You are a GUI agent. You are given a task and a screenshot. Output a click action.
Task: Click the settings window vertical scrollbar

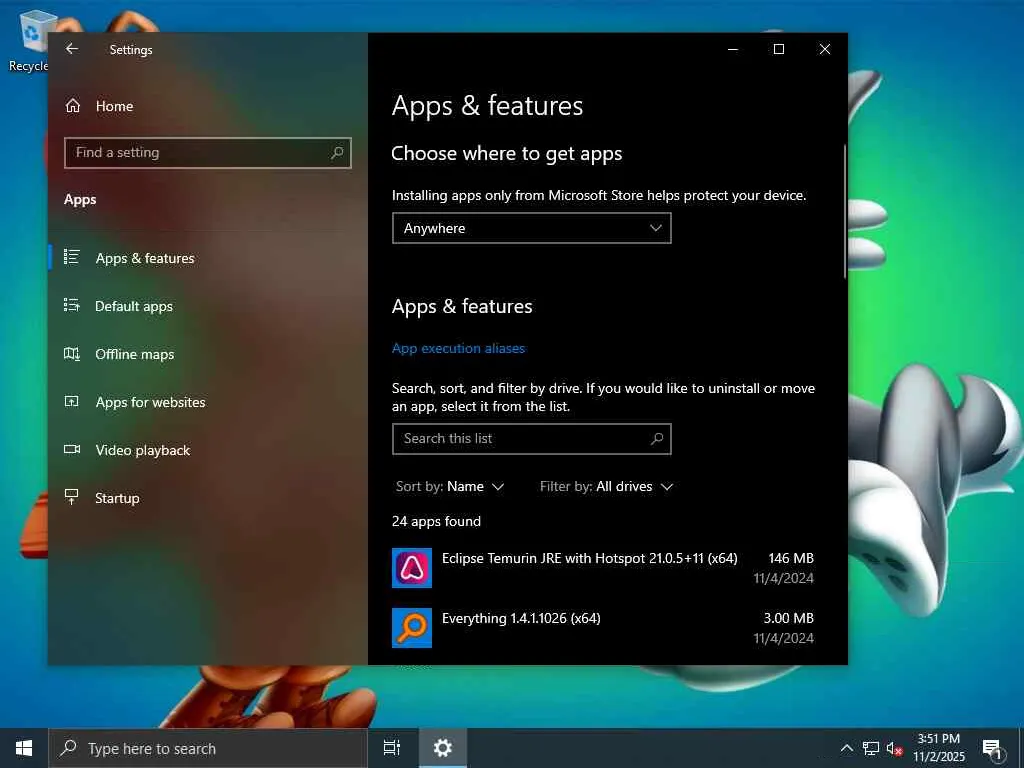tap(844, 212)
